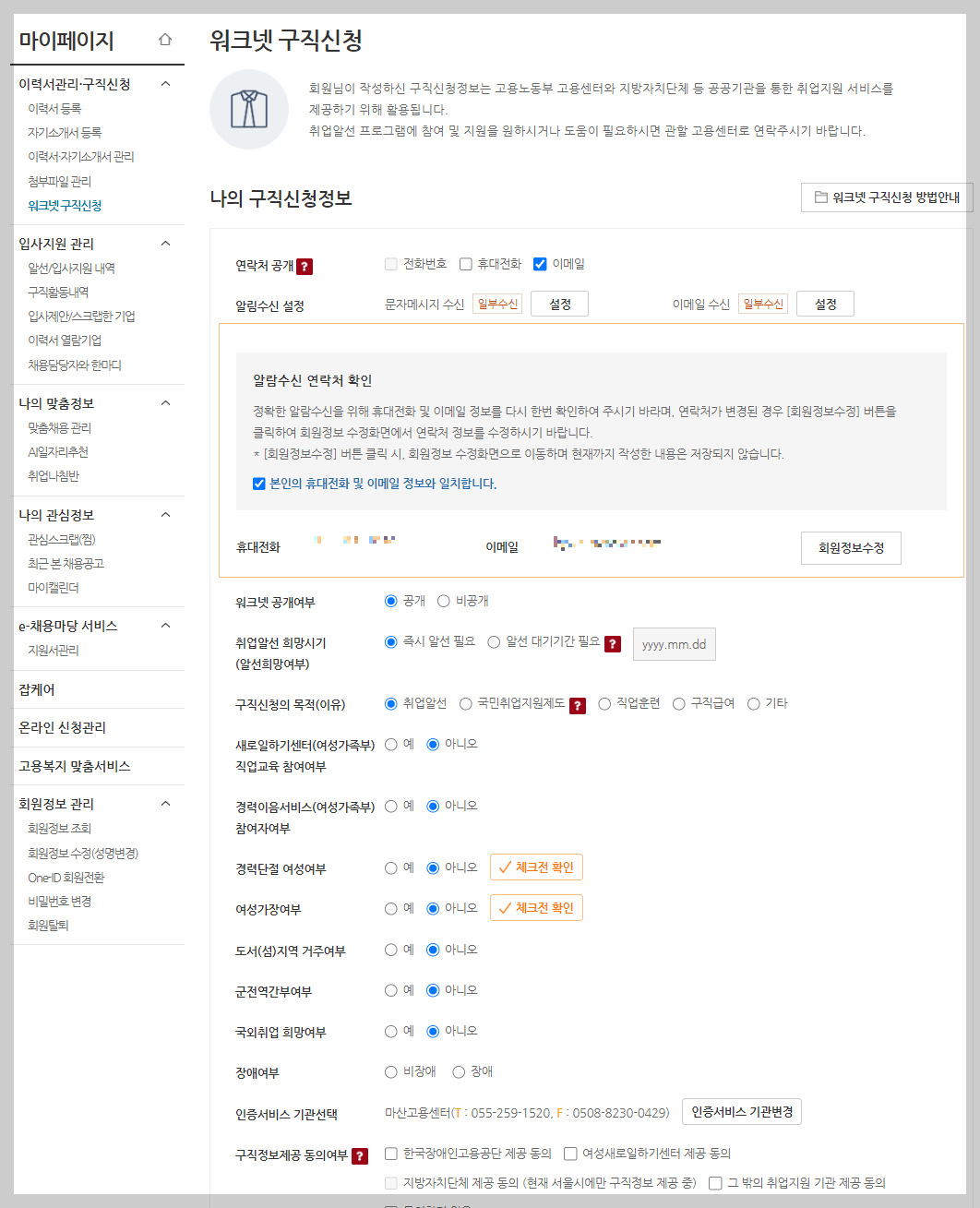Select 예 for 국외취업 희망여부
This screenshot has height=1208, width=980.
[391, 1031]
